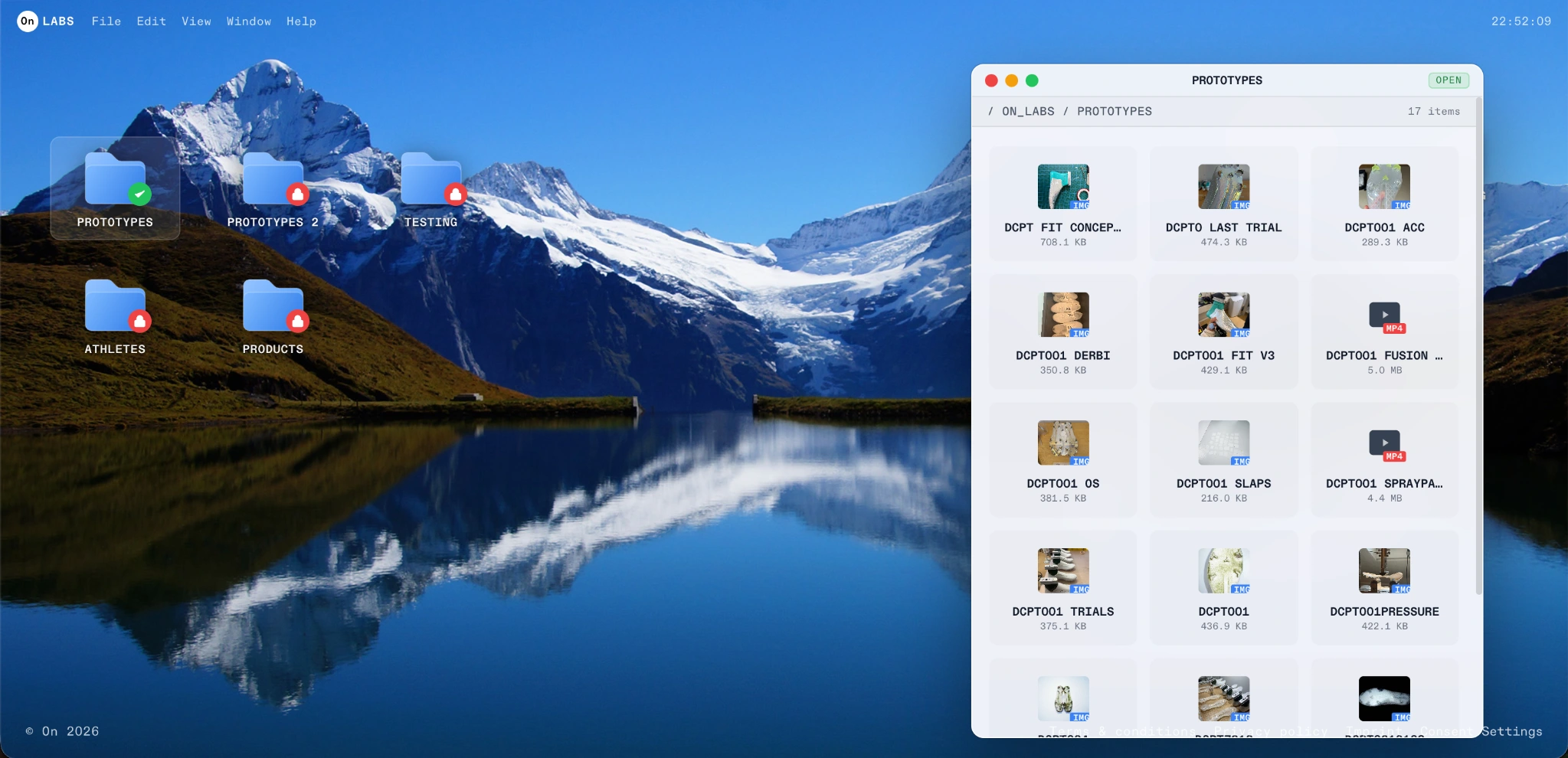Click the © On 2026 footer text

(x=62, y=731)
